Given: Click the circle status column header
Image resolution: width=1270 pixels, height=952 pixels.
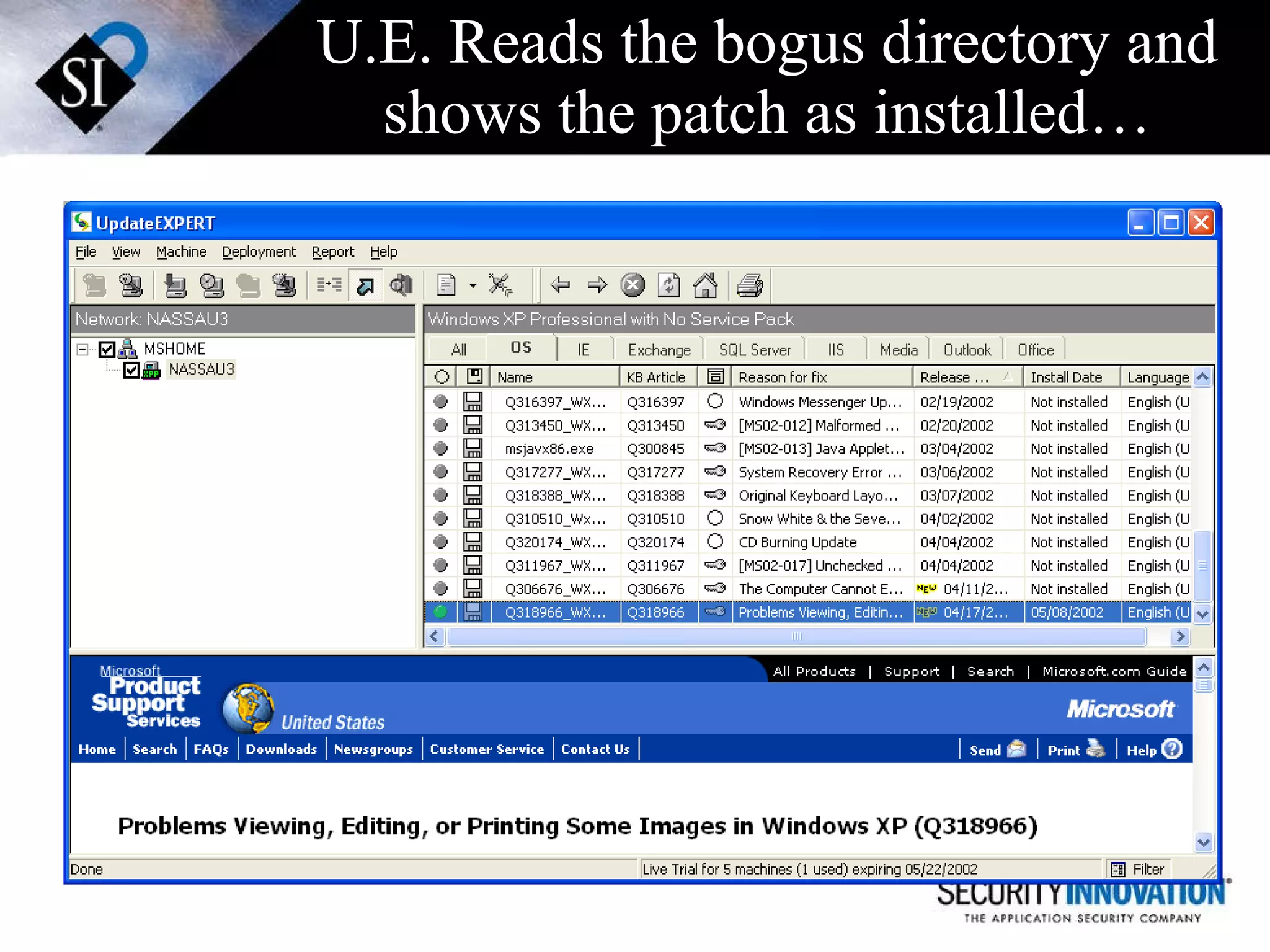Looking at the screenshot, I should pos(442,377).
